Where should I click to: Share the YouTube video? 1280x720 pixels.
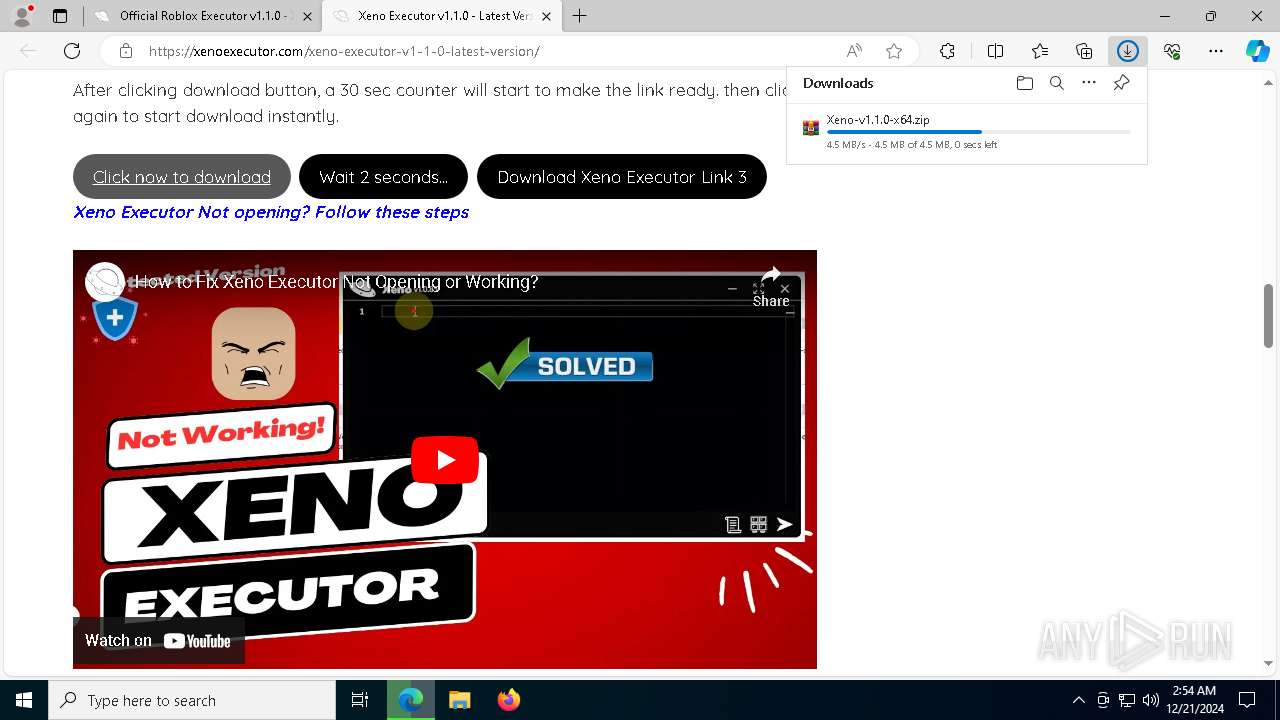pyautogui.click(x=771, y=287)
